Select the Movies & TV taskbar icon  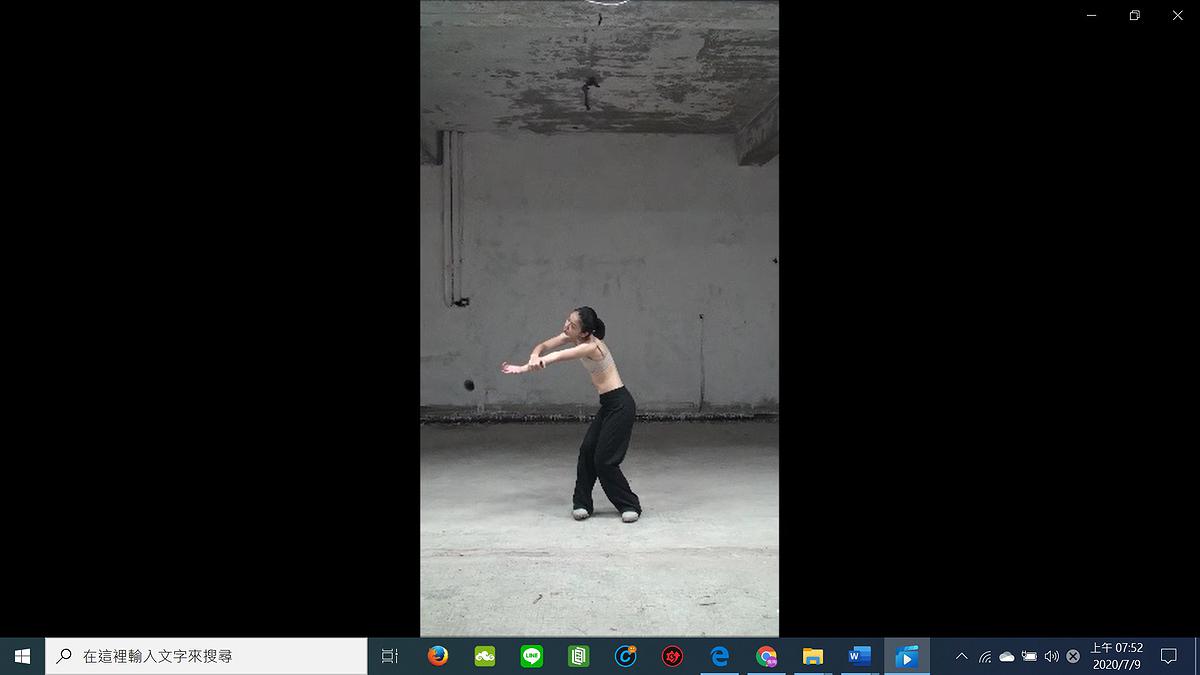tap(907, 656)
